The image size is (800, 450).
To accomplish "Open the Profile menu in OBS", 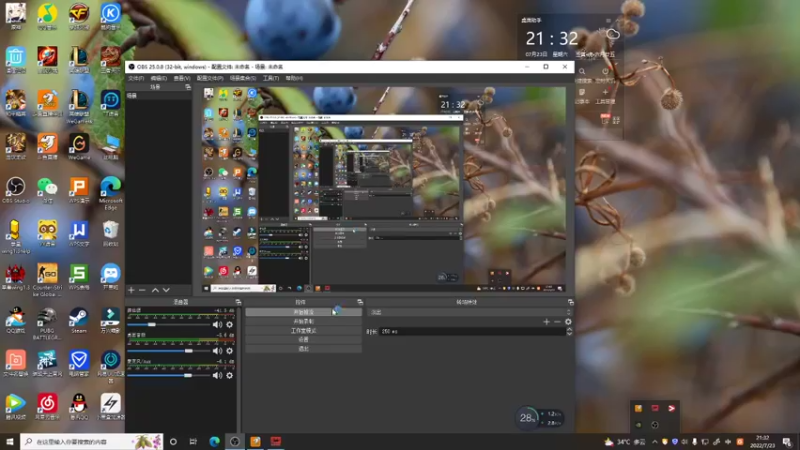I will tap(210, 78).
